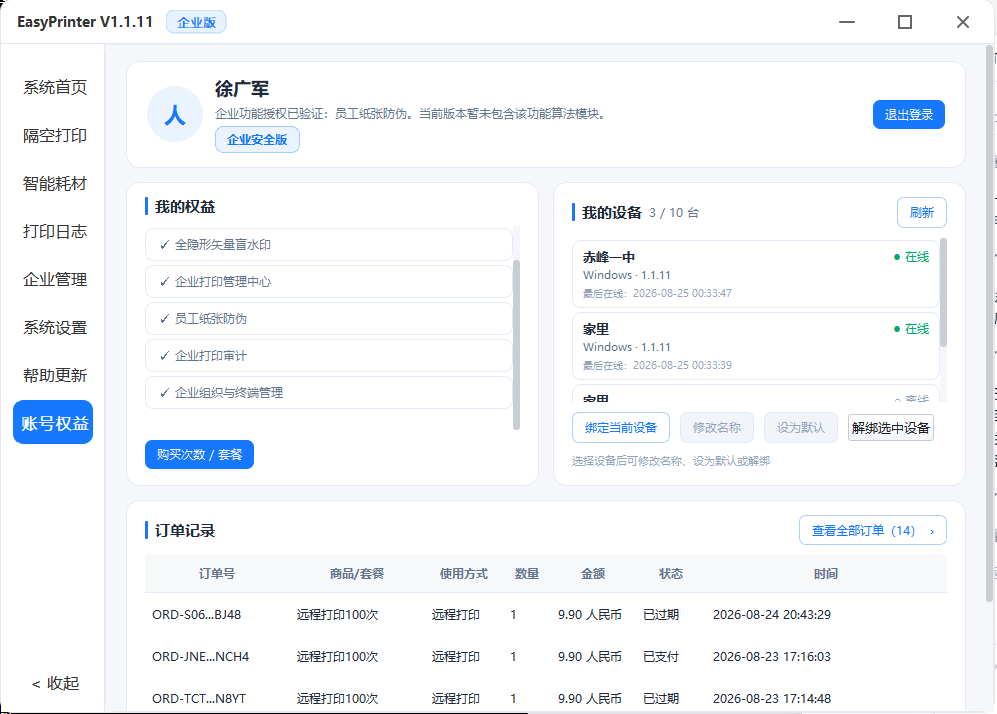Click 购买次数 / 套餐 button
997x714 pixels.
coord(199,455)
